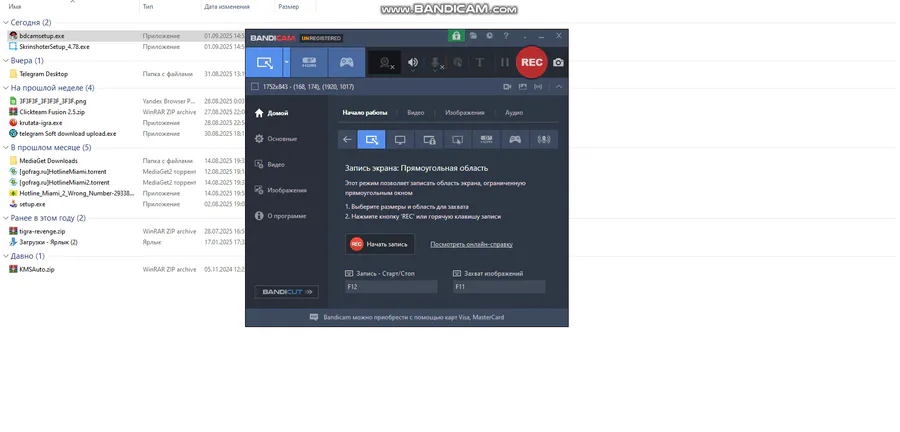Select MediaGet Downloads folder
This screenshot has height=432, width=900.
click(x=48, y=161)
